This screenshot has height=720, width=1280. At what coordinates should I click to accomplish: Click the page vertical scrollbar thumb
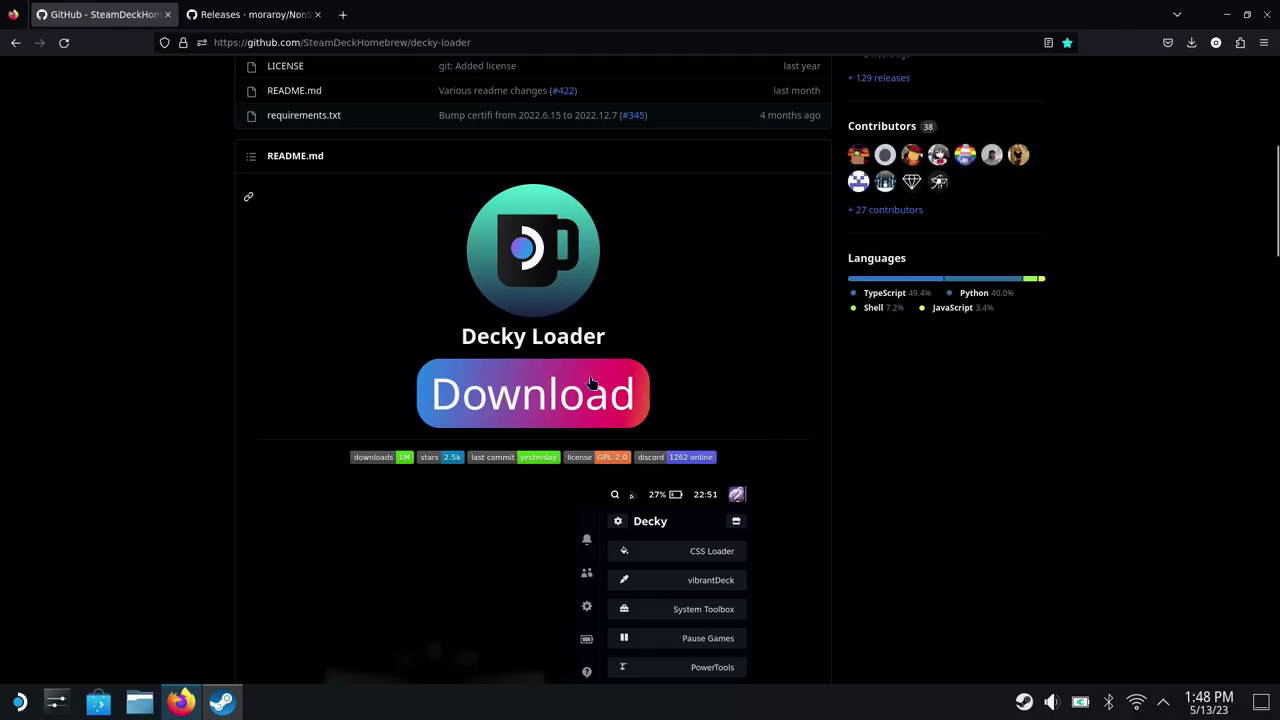point(1276,200)
